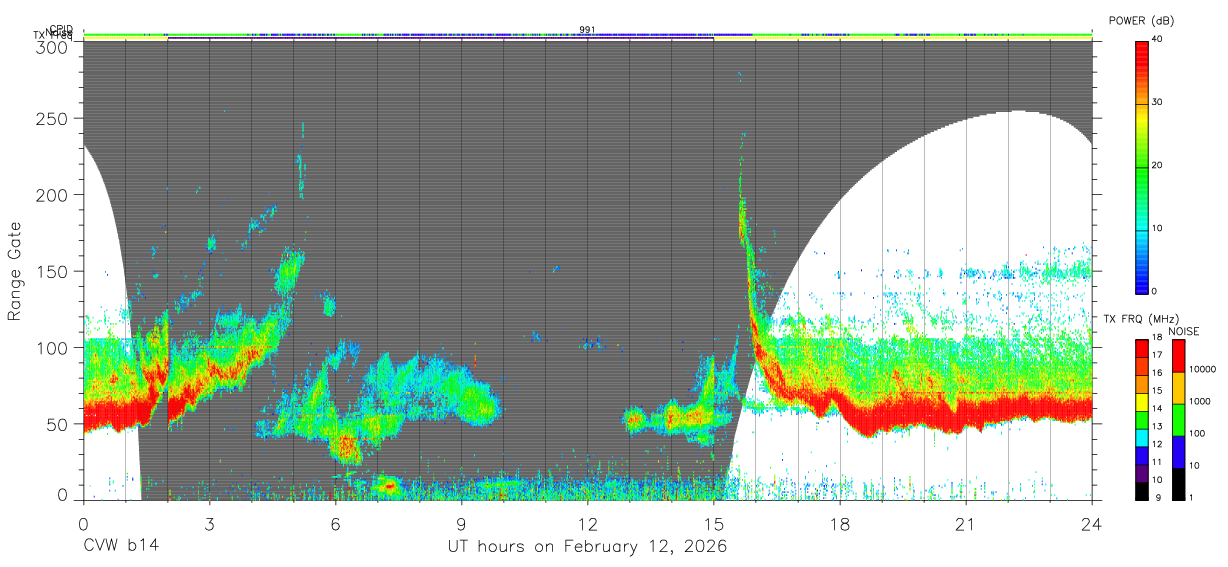Viewport: 1228px width, 567px height.
Task: Click the 10 label on the power scale
Action: coord(1158,228)
